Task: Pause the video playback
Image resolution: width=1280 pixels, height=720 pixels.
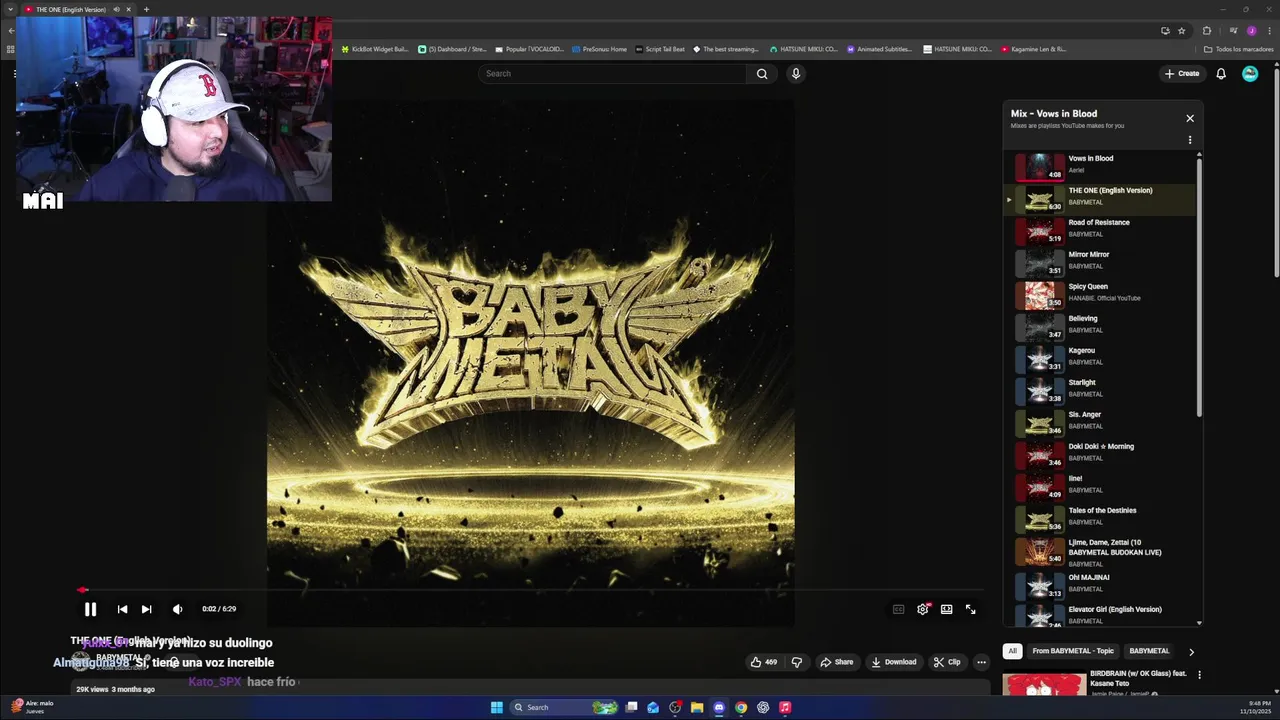Action: (x=90, y=609)
